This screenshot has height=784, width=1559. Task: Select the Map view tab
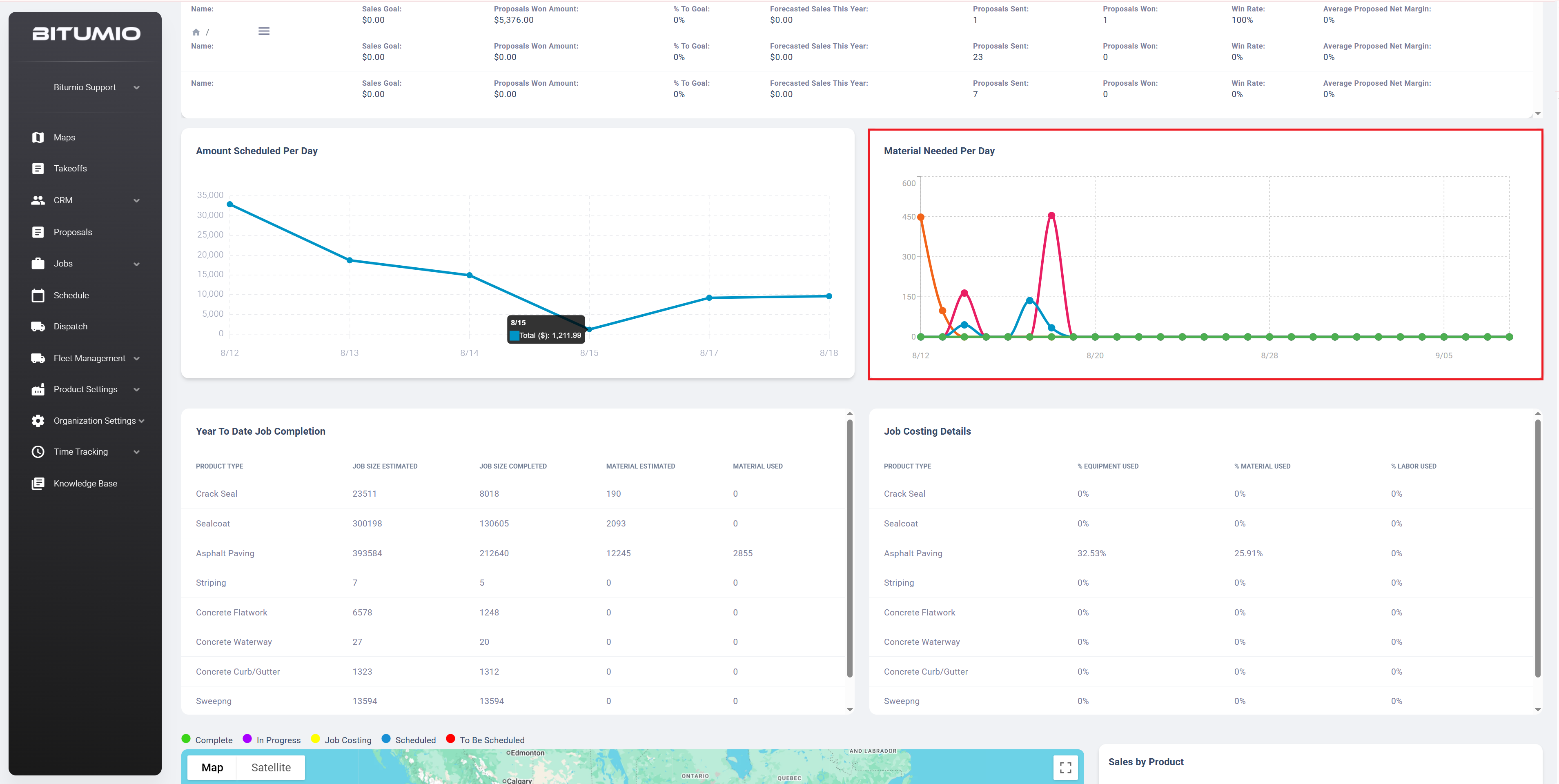click(212, 767)
